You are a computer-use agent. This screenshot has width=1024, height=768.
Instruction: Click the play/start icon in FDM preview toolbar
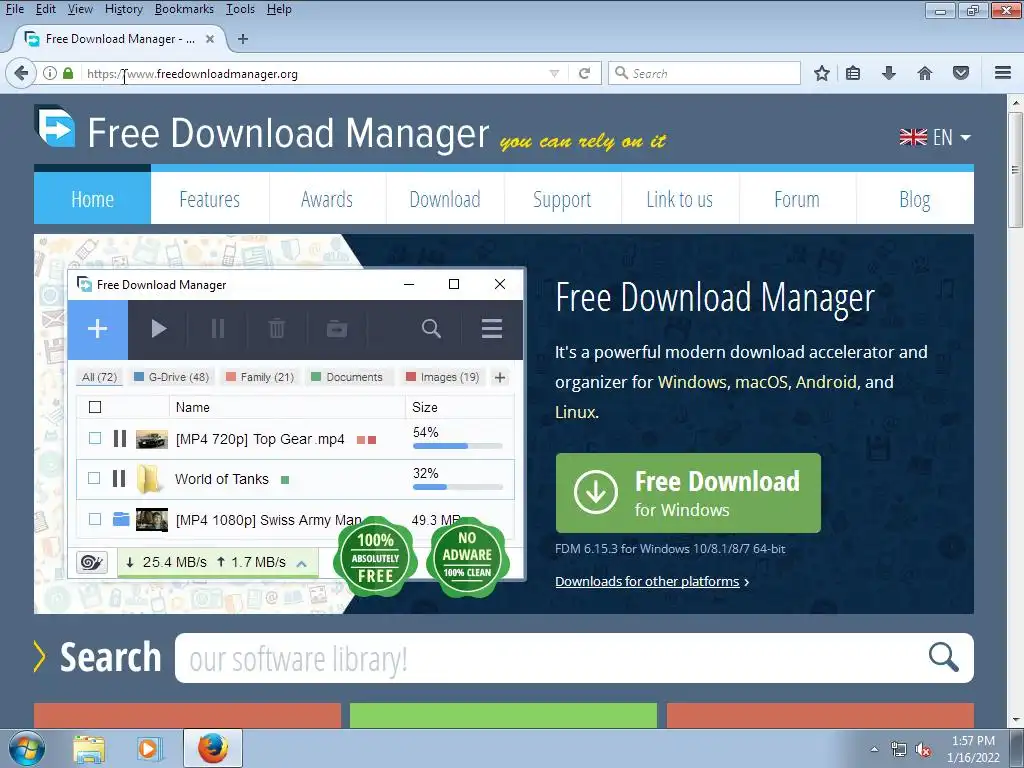(159, 328)
